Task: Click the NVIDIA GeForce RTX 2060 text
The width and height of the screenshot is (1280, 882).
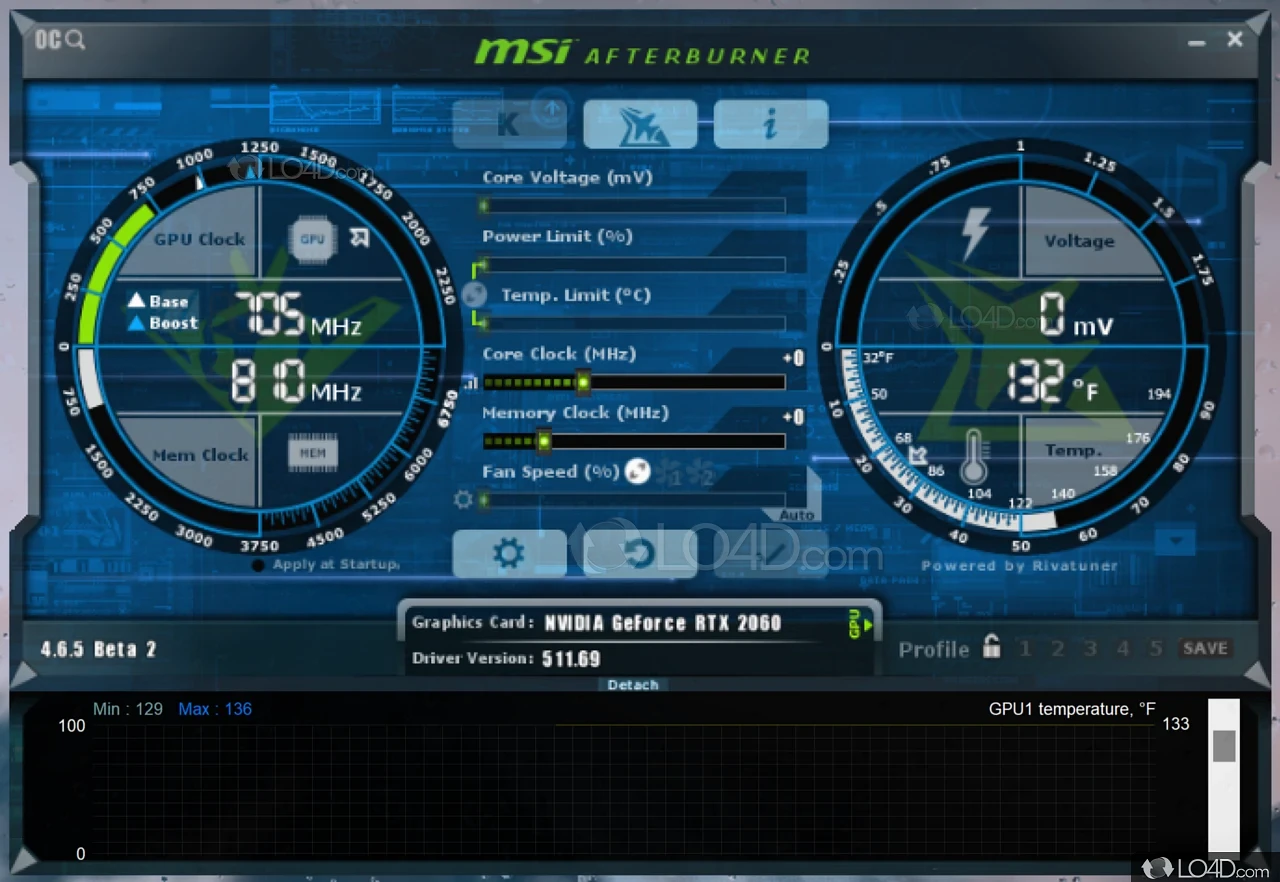Action: (x=662, y=623)
